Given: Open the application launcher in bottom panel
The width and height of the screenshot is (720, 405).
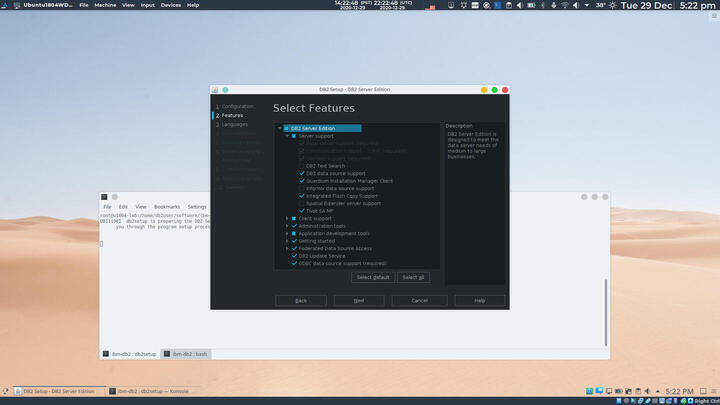Looking at the screenshot, I should [x=5, y=391].
